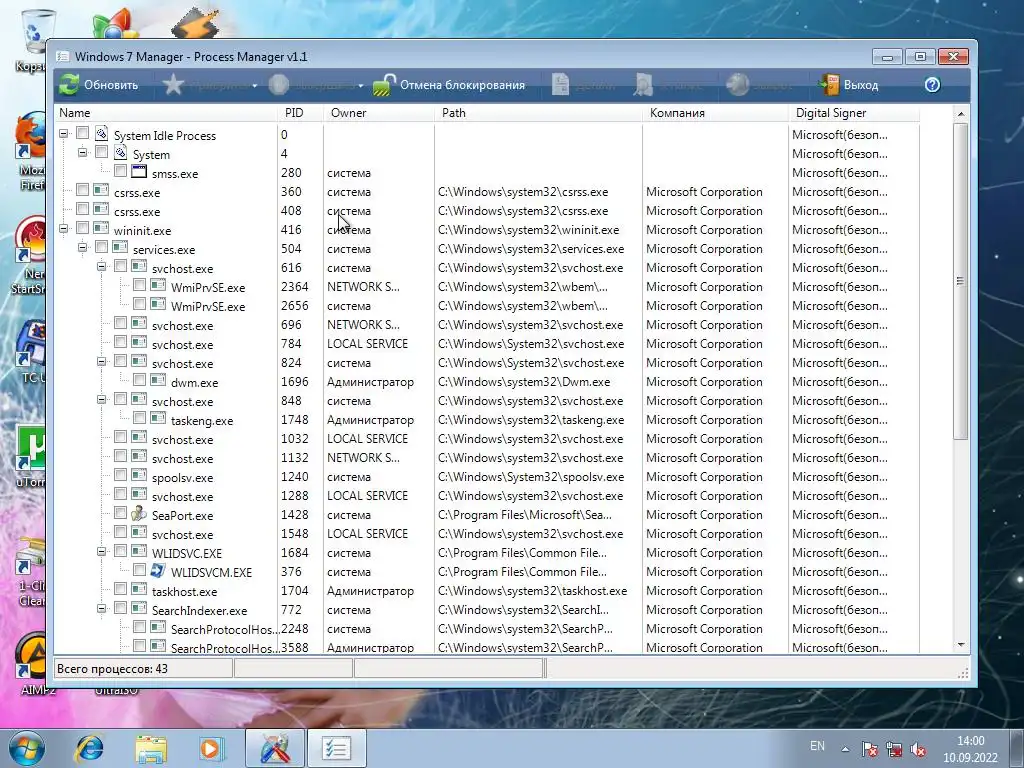Click the greyed-out stop sign toolbar icon
The height and width of the screenshot is (768, 1024).
click(279, 85)
